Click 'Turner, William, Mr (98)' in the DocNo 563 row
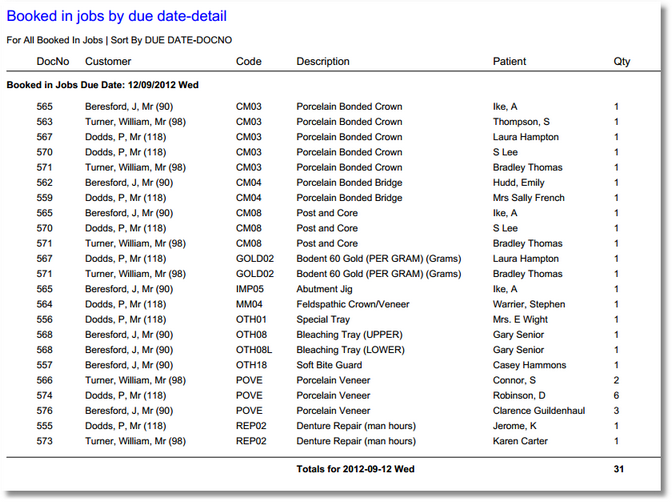The width and height of the screenshot is (672, 502). [135, 122]
